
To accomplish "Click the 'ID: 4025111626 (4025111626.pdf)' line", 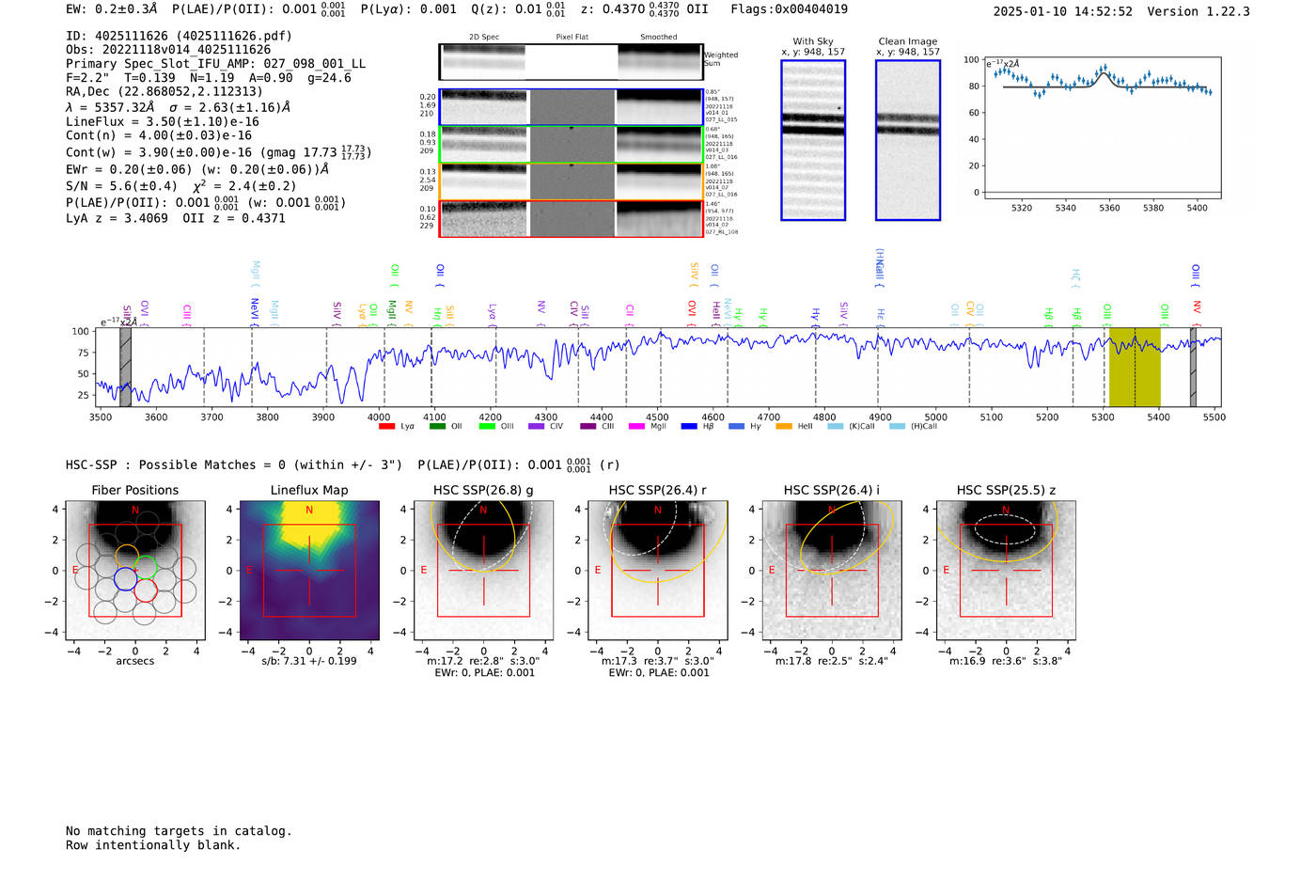I will pyautogui.click(x=179, y=36).
